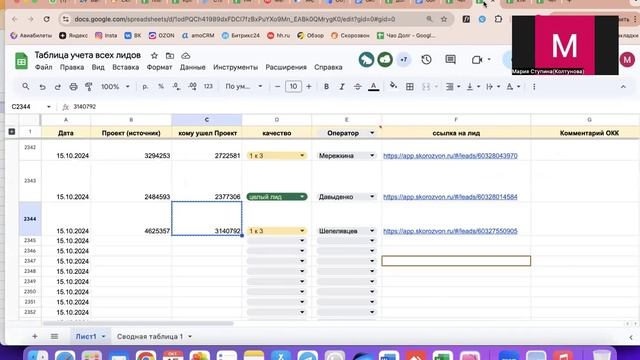Open the name box dropdown for C2344
The height and width of the screenshot is (360, 640).
point(49,107)
